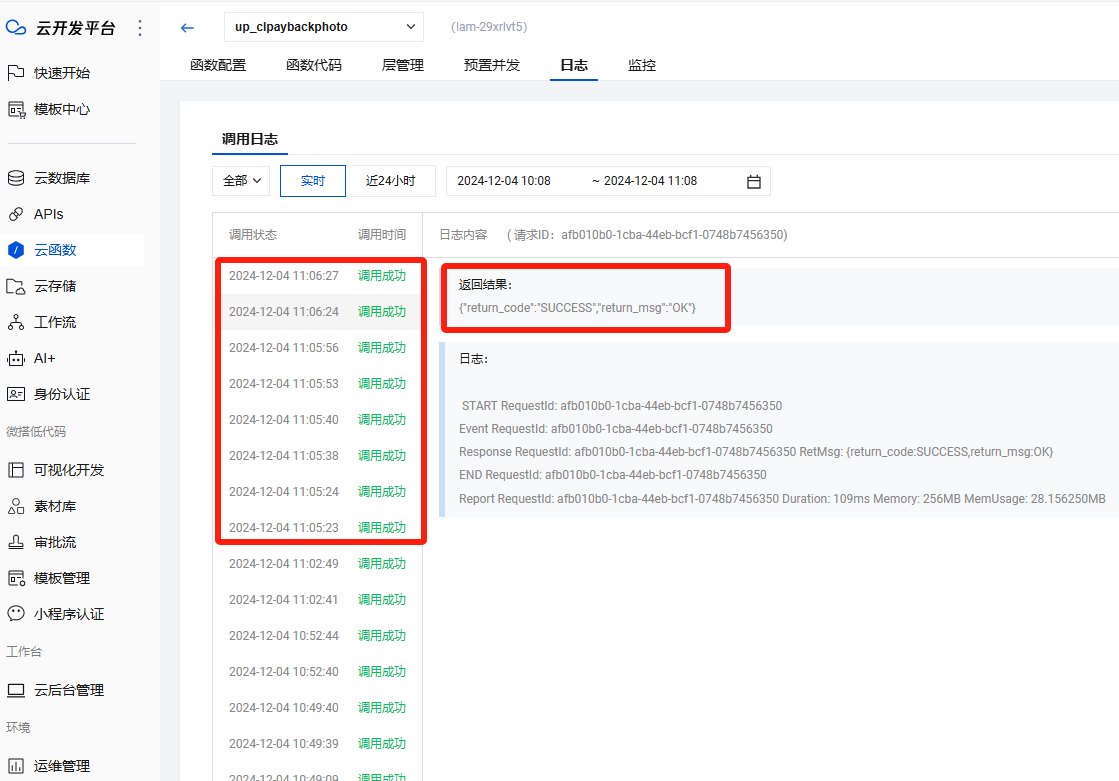Select the log entry at 11:05:24

pyautogui.click(x=318, y=491)
